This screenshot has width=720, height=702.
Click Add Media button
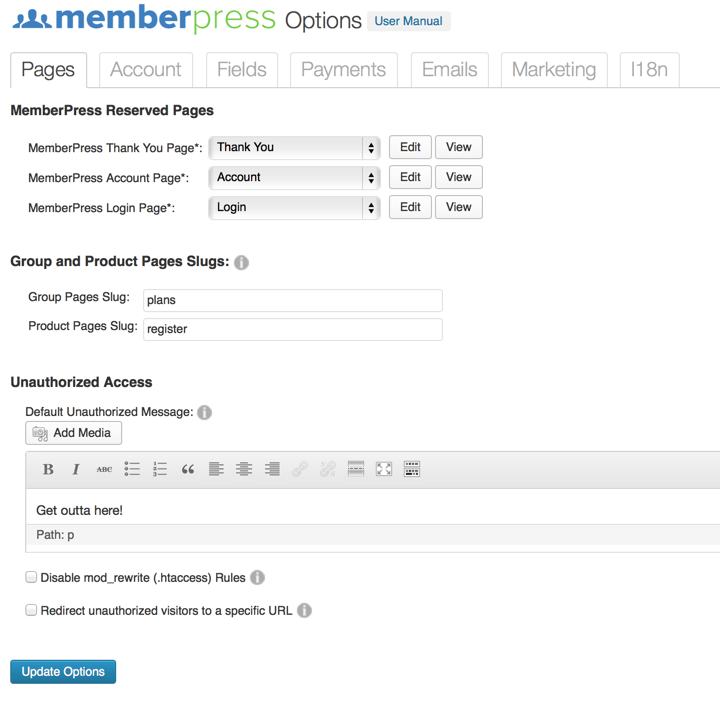pos(73,433)
